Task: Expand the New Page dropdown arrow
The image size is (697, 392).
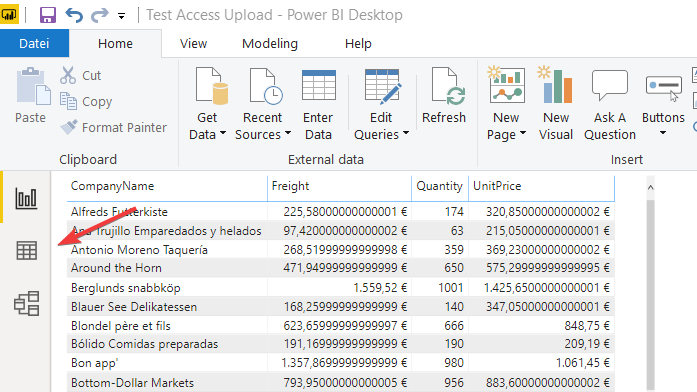Action: pos(523,133)
